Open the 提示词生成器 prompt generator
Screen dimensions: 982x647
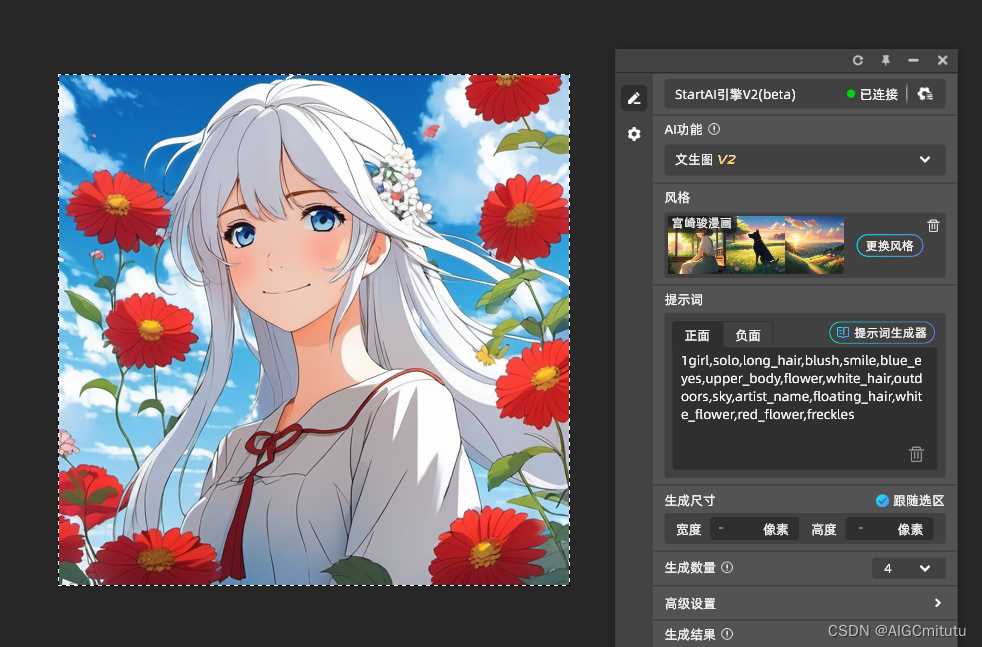[881, 332]
